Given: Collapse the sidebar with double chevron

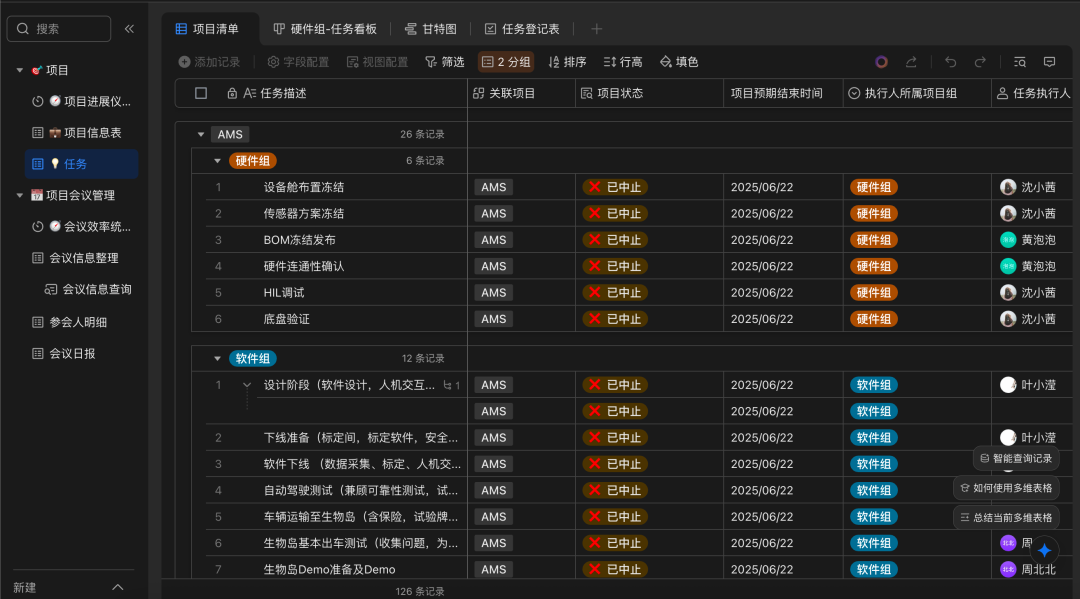Looking at the screenshot, I should [129, 29].
